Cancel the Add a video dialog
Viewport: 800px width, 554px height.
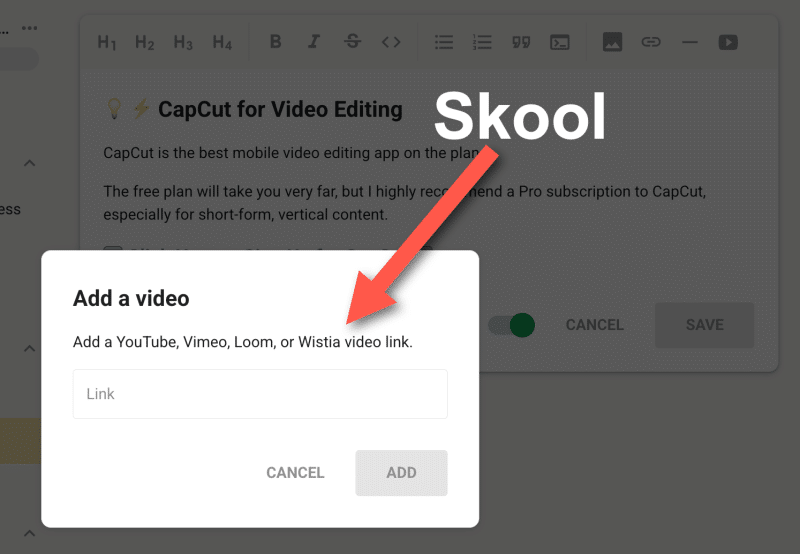[295, 473]
